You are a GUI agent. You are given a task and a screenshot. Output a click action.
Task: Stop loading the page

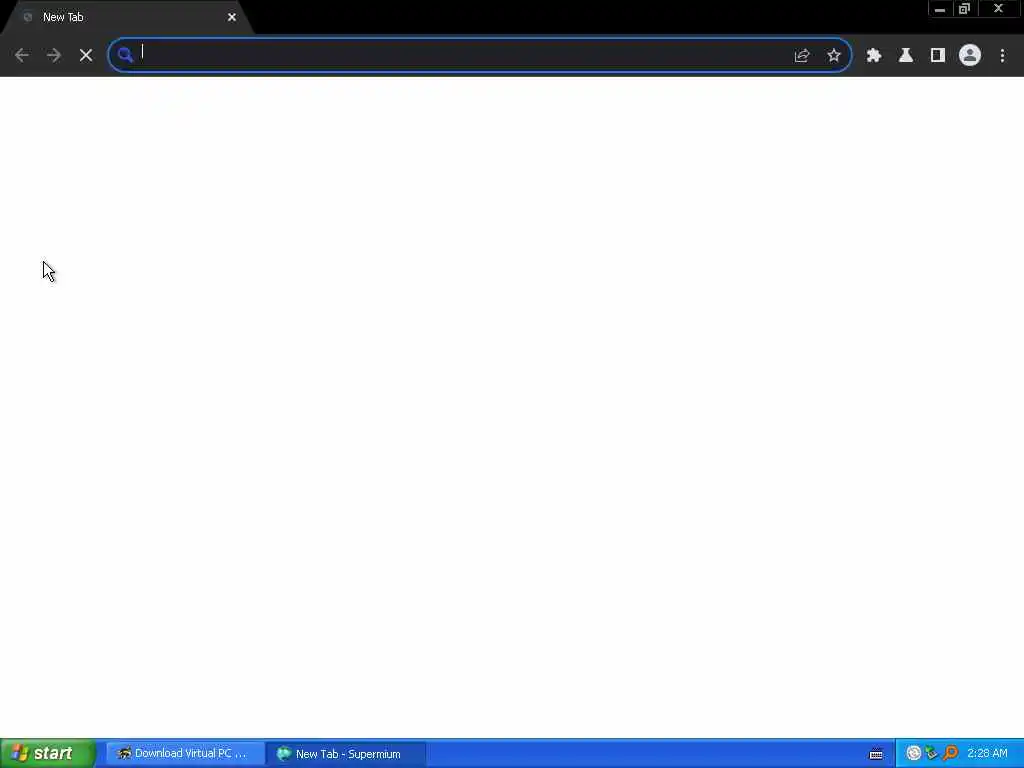[x=86, y=56]
